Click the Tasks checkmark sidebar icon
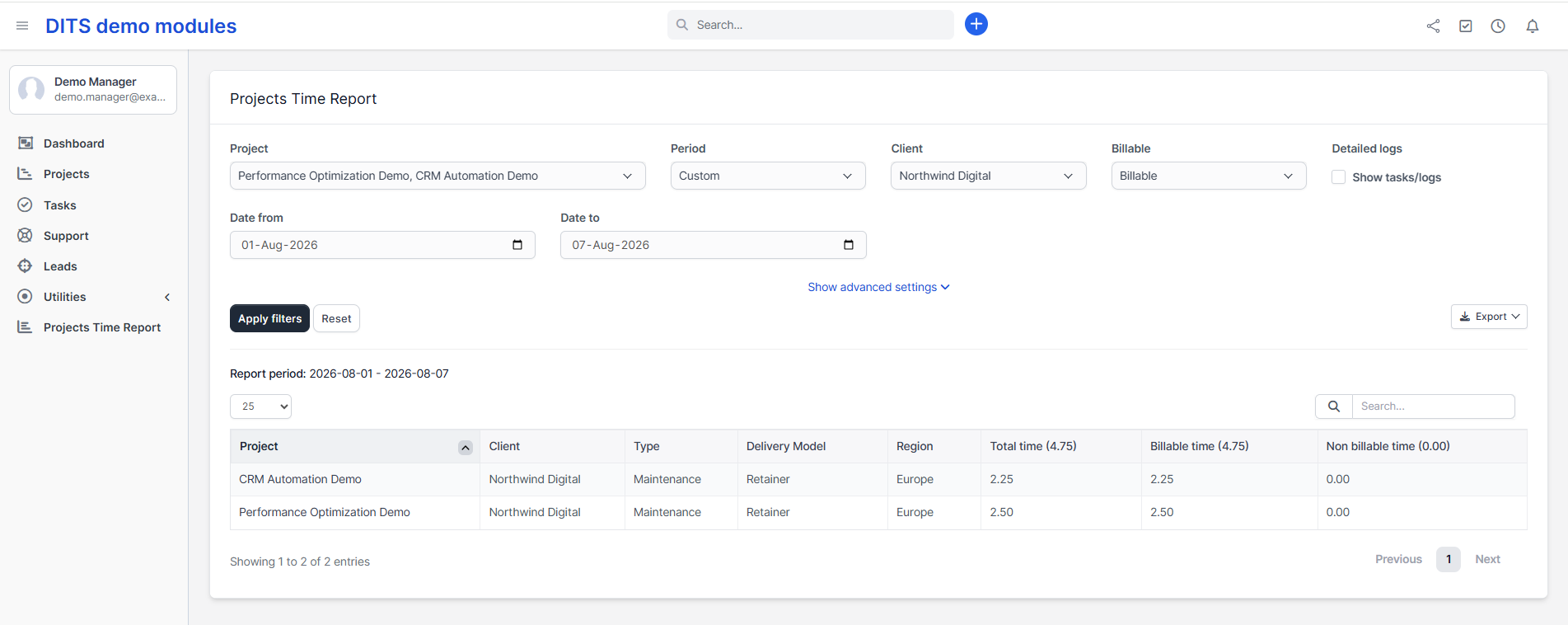This screenshot has width=1568, height=625. click(26, 204)
